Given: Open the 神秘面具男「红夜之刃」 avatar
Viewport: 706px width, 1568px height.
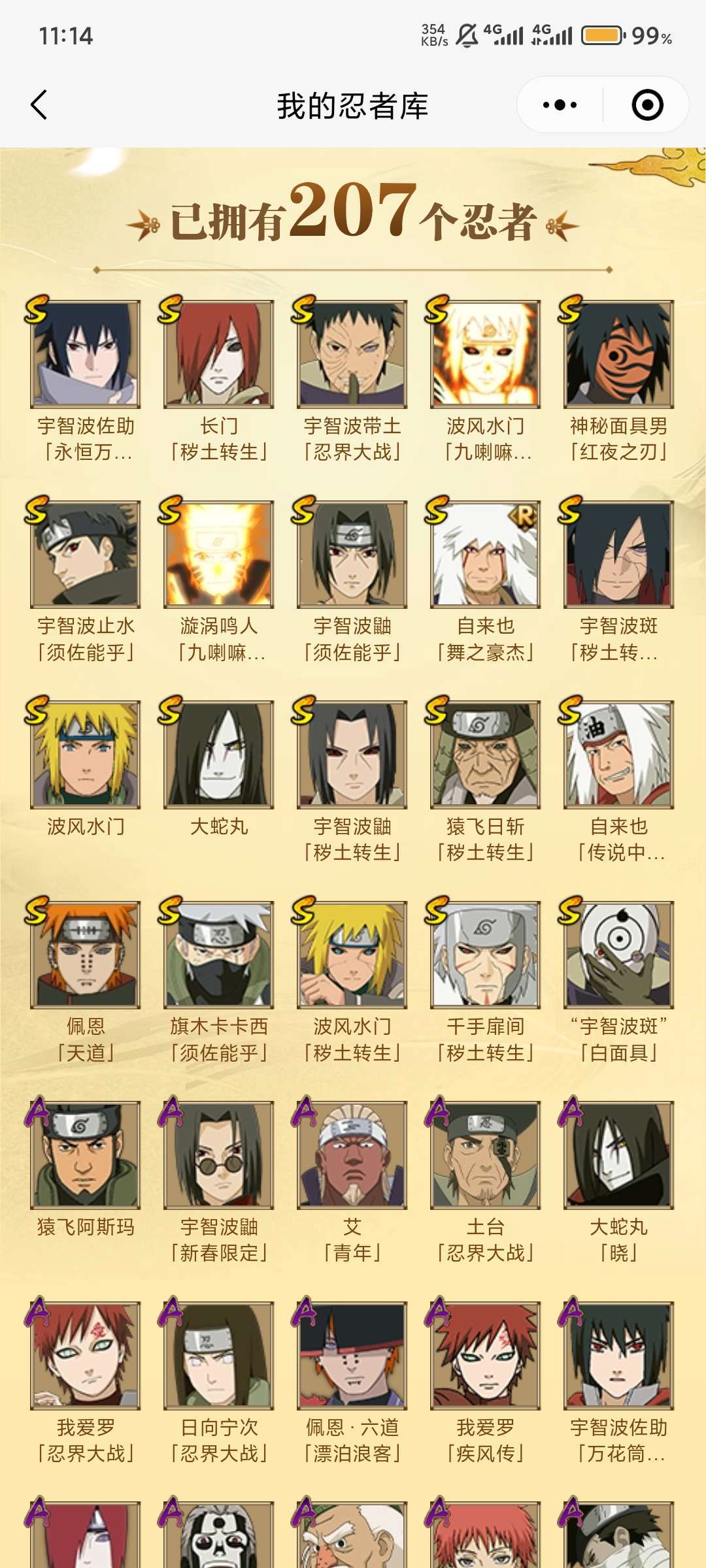Looking at the screenshot, I should point(619,354).
